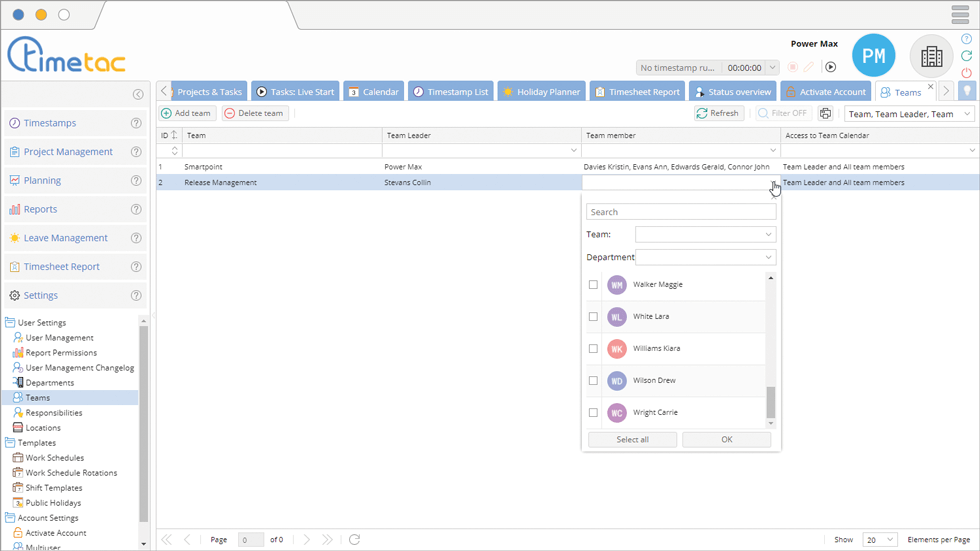This screenshot has height=551, width=980.
Task: Switch to the Holiday Planner tab
Action: [x=541, y=92]
